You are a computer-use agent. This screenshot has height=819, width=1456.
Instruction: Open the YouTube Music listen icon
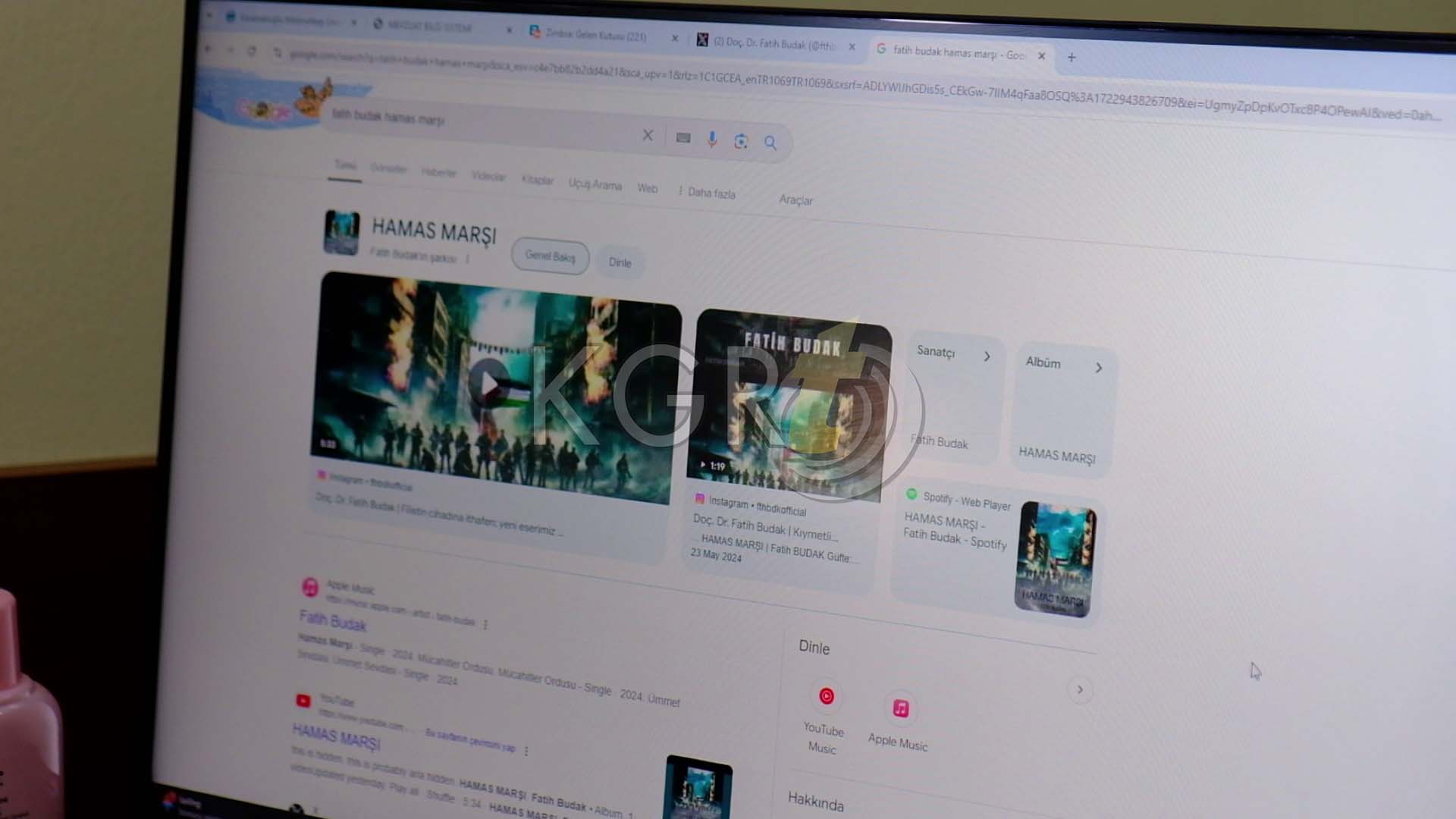tap(827, 696)
